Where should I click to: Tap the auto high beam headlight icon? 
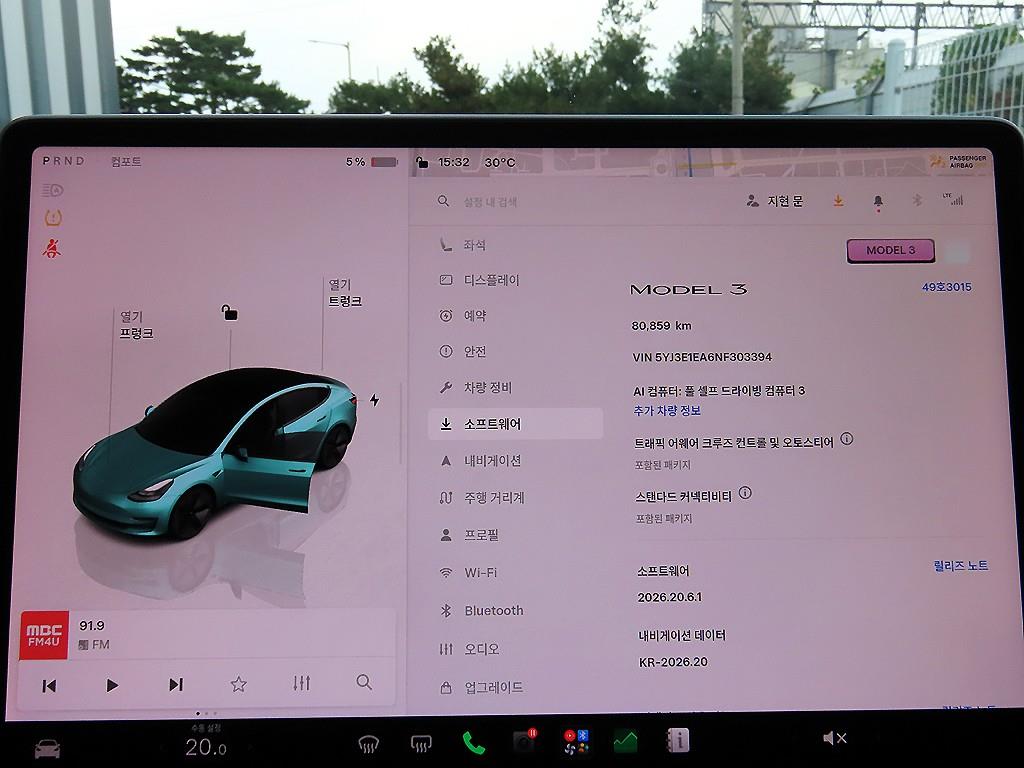[52, 191]
